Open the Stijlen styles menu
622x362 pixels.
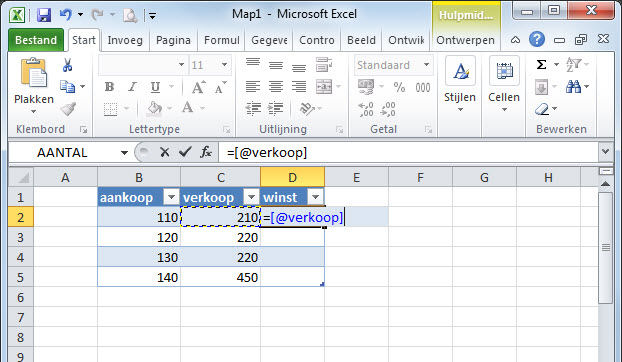460,85
